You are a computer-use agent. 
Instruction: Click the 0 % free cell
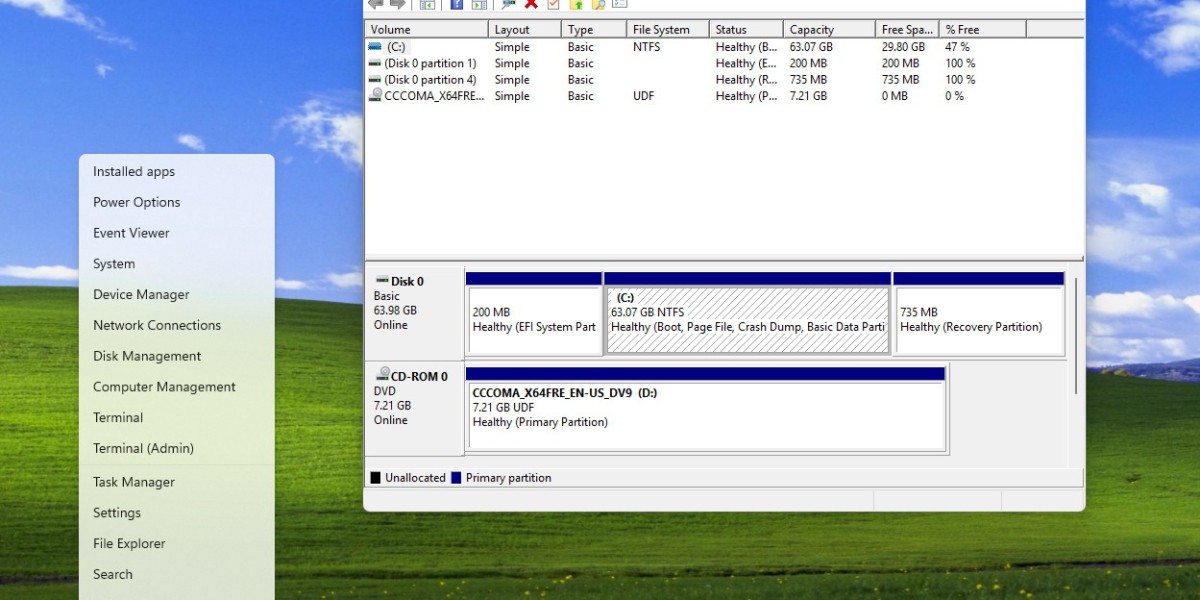click(954, 96)
